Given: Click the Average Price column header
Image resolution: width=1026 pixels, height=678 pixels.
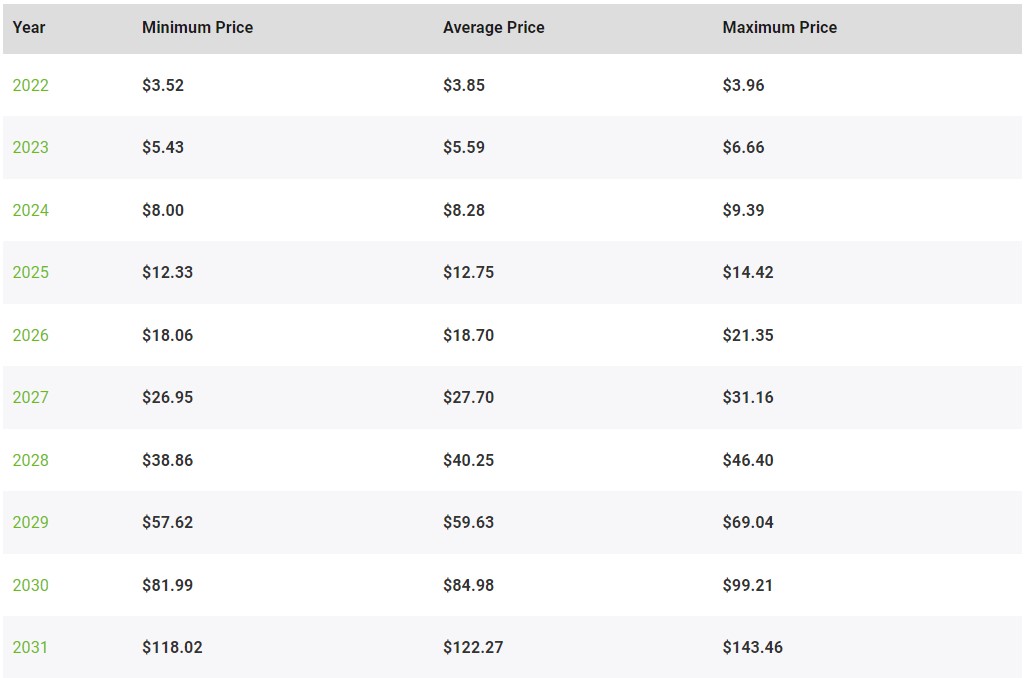Looking at the screenshot, I should 493,27.
